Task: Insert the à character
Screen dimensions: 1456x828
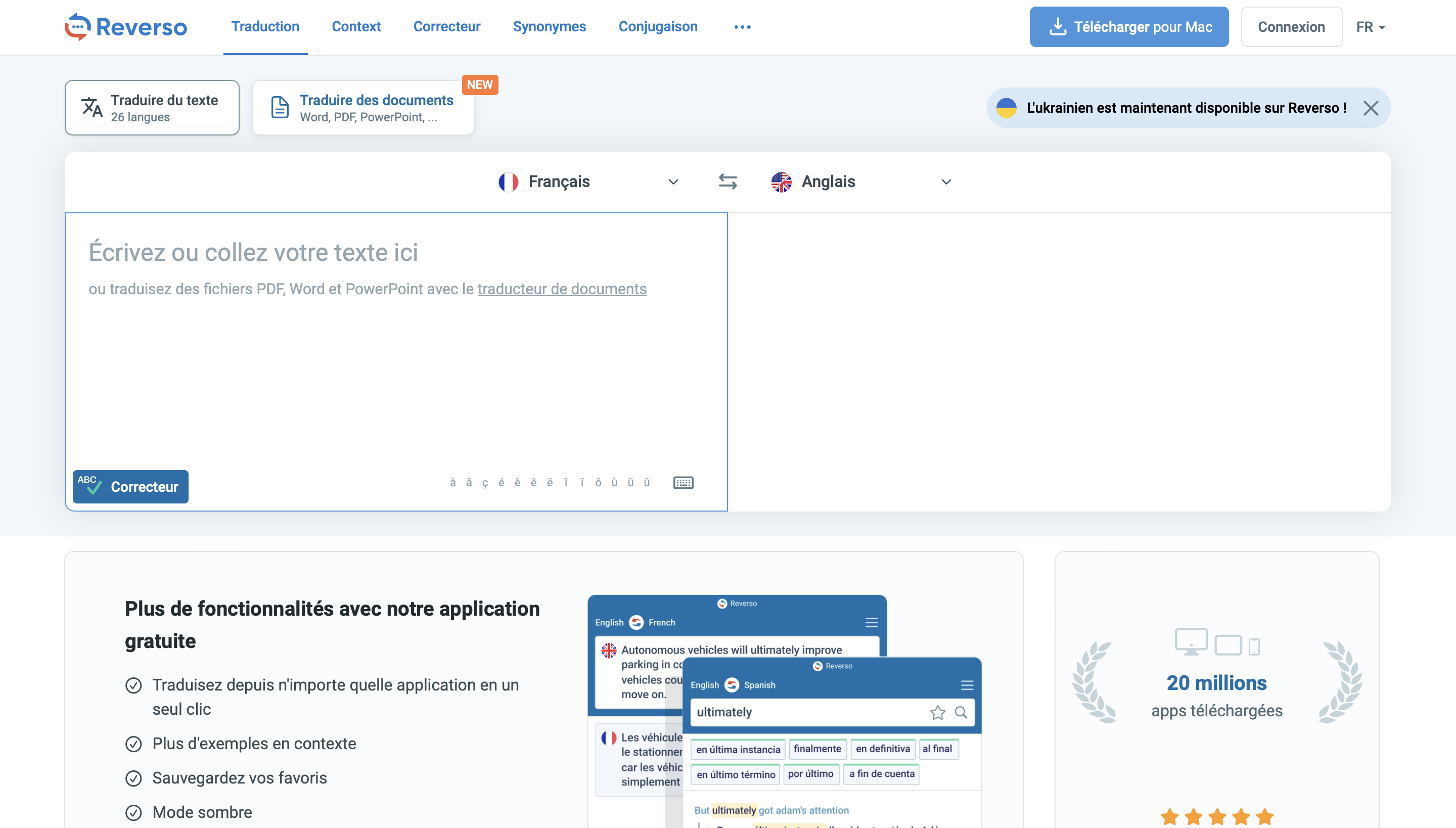Action: coord(453,483)
